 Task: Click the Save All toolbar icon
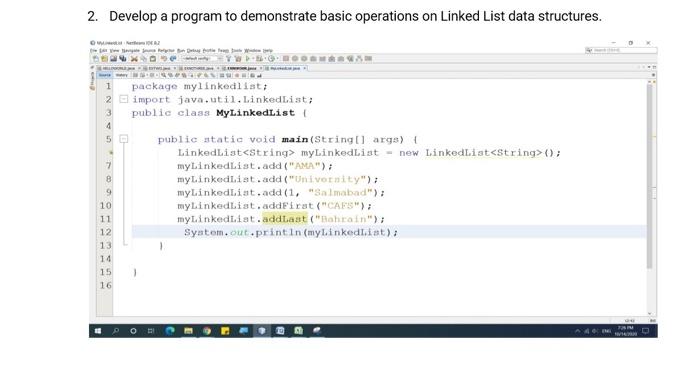pyautogui.click(x=123, y=58)
